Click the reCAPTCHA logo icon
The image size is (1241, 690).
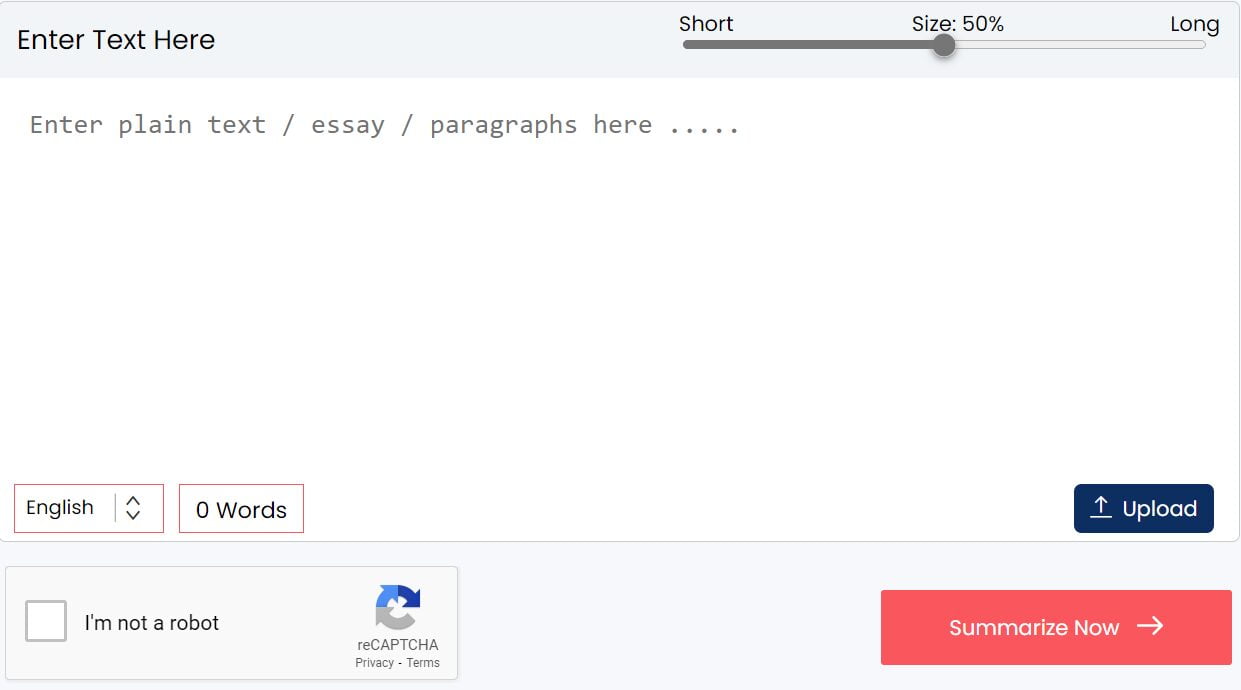pos(398,607)
